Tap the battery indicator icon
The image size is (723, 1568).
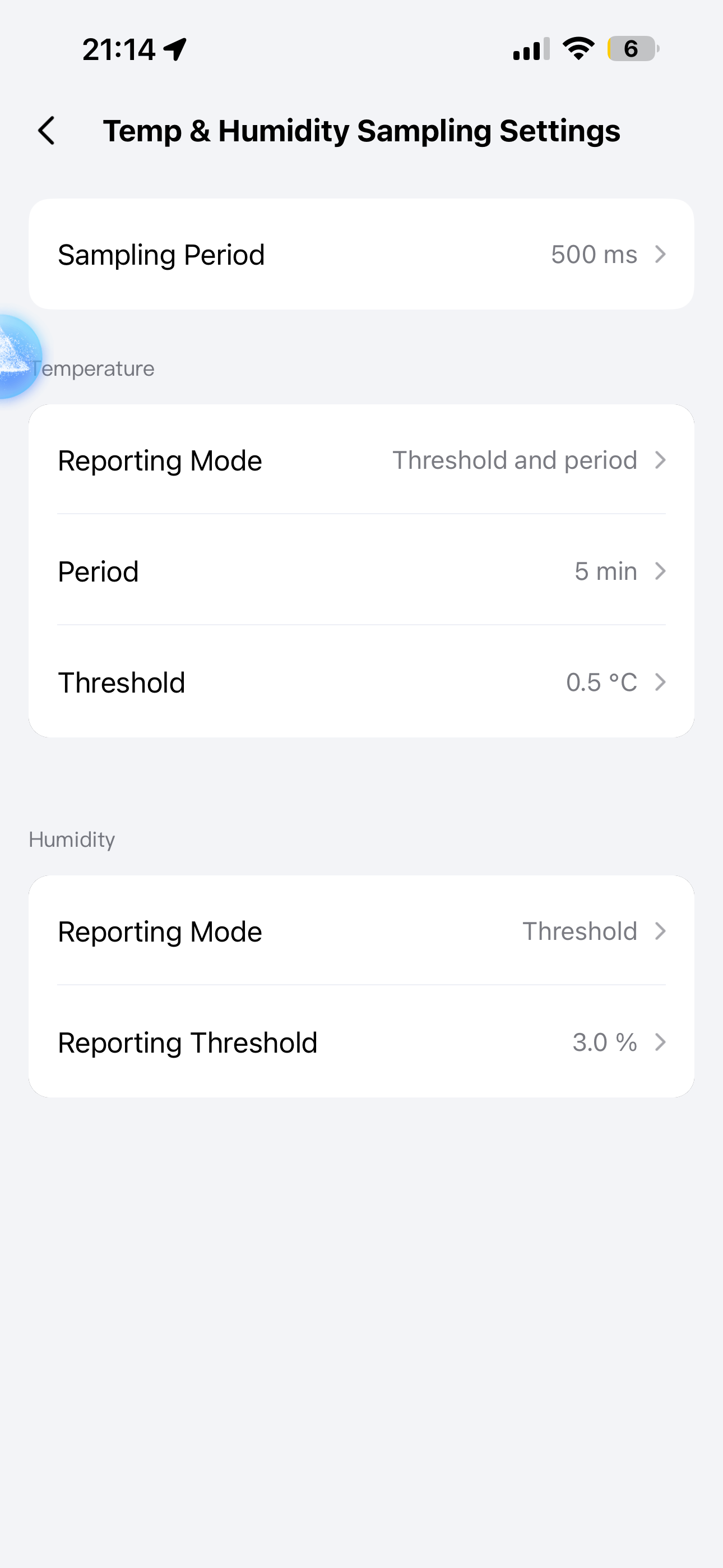click(632, 49)
